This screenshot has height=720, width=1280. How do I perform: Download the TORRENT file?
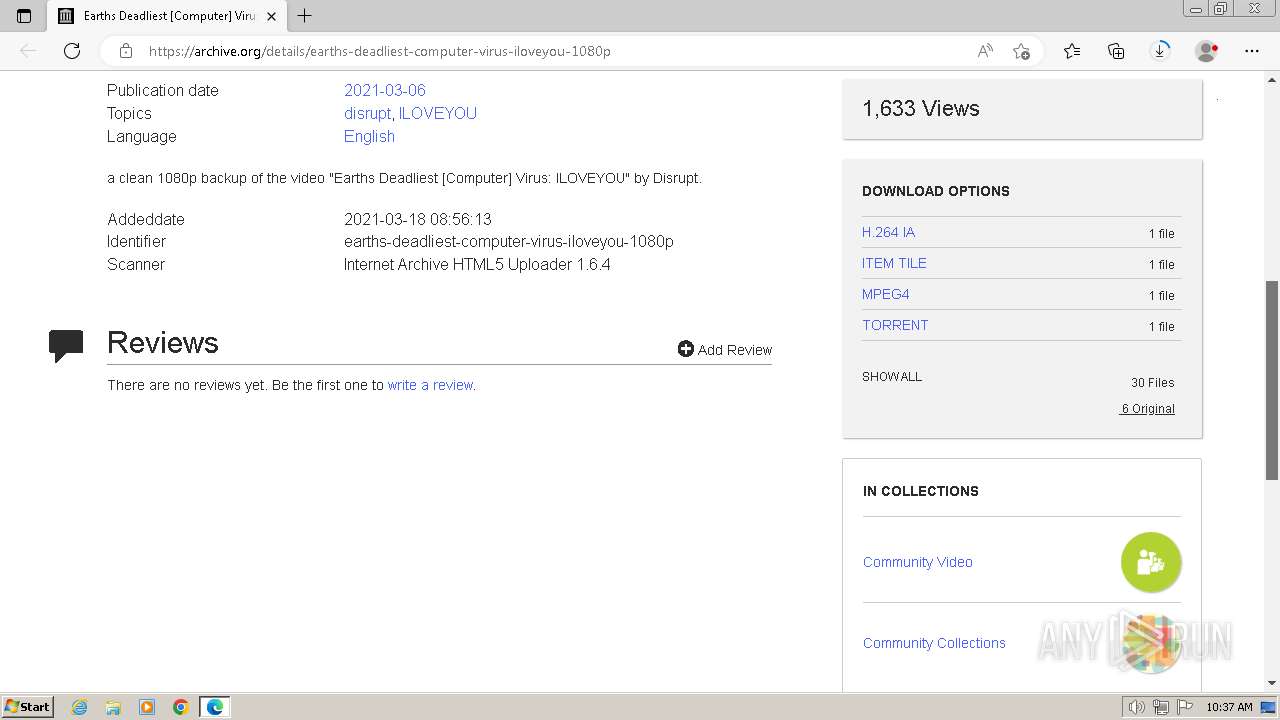(895, 325)
